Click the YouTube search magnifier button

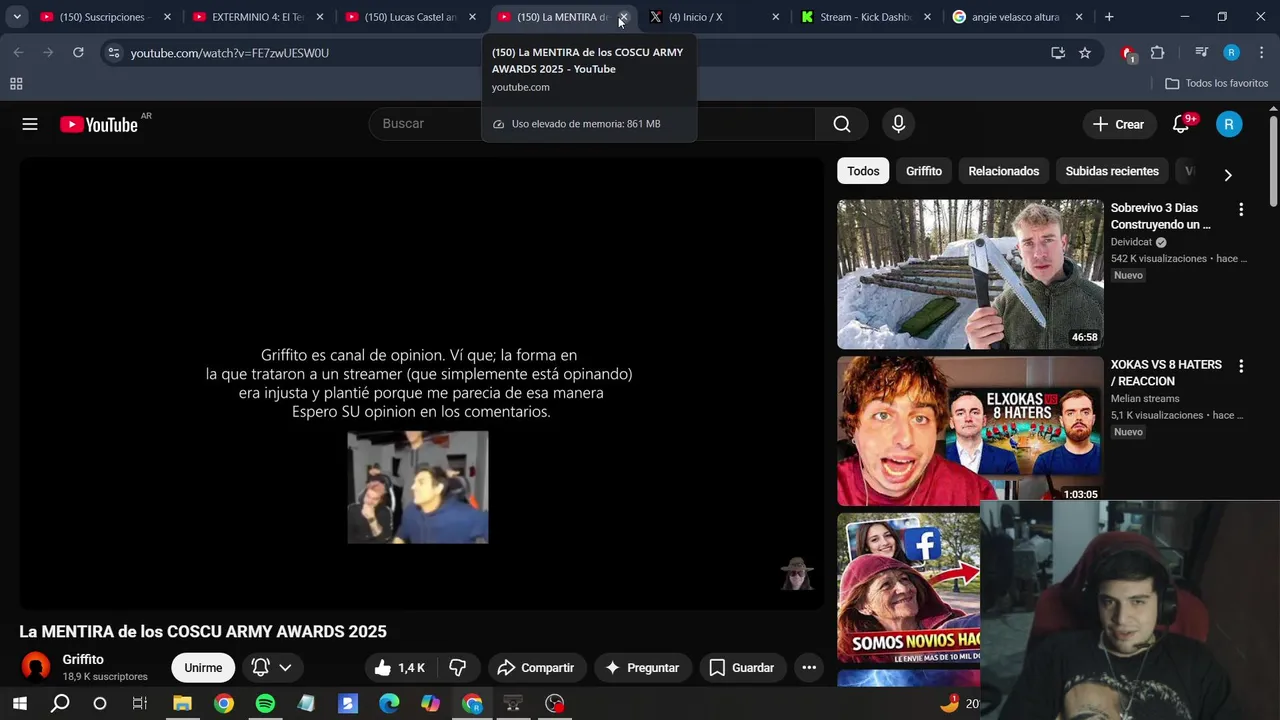coord(842,124)
